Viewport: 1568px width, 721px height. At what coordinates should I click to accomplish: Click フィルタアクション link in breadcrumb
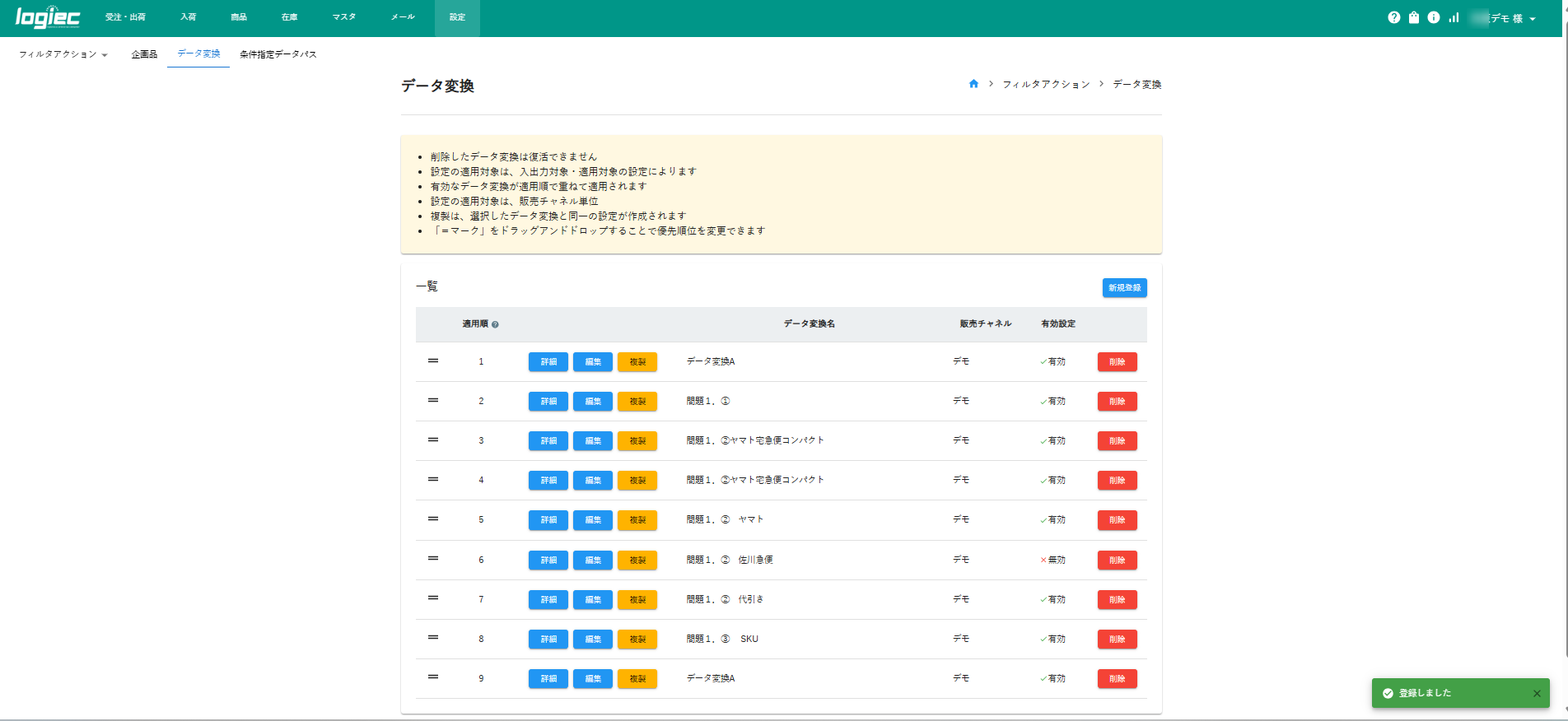1046,84
